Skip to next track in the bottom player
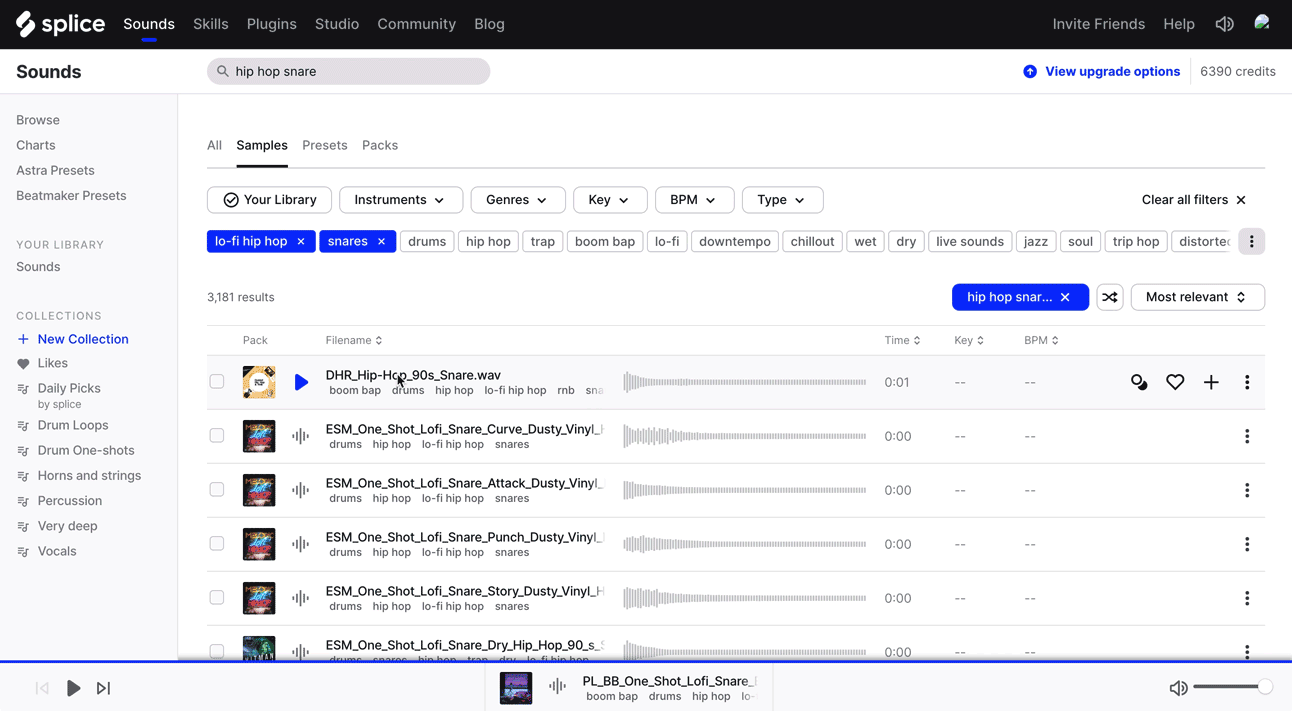Screen dimensions: 1292x711 pyautogui.click(x=103, y=688)
